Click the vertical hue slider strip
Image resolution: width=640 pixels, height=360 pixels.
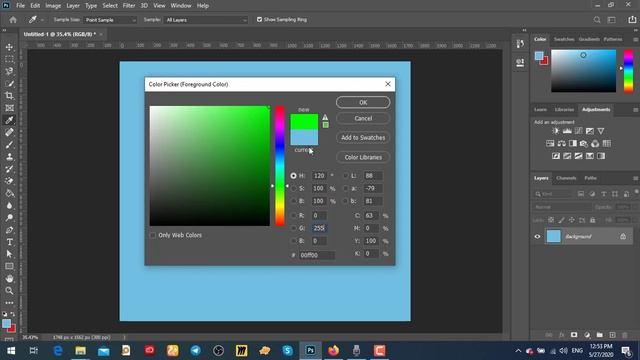(x=280, y=166)
